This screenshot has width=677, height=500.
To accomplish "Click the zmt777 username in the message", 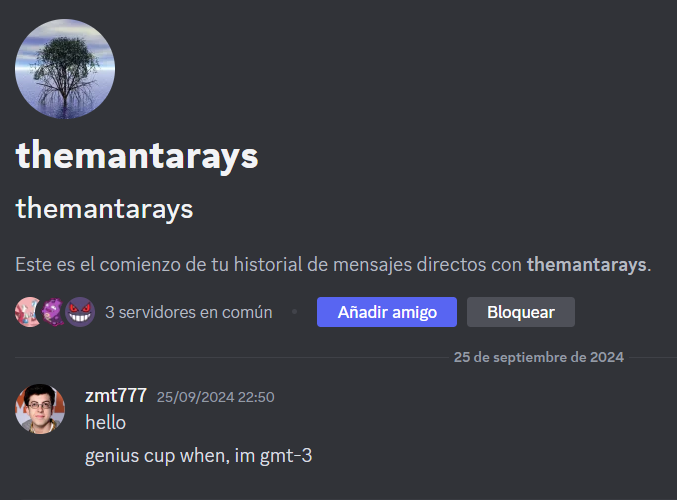I will click(x=116, y=396).
